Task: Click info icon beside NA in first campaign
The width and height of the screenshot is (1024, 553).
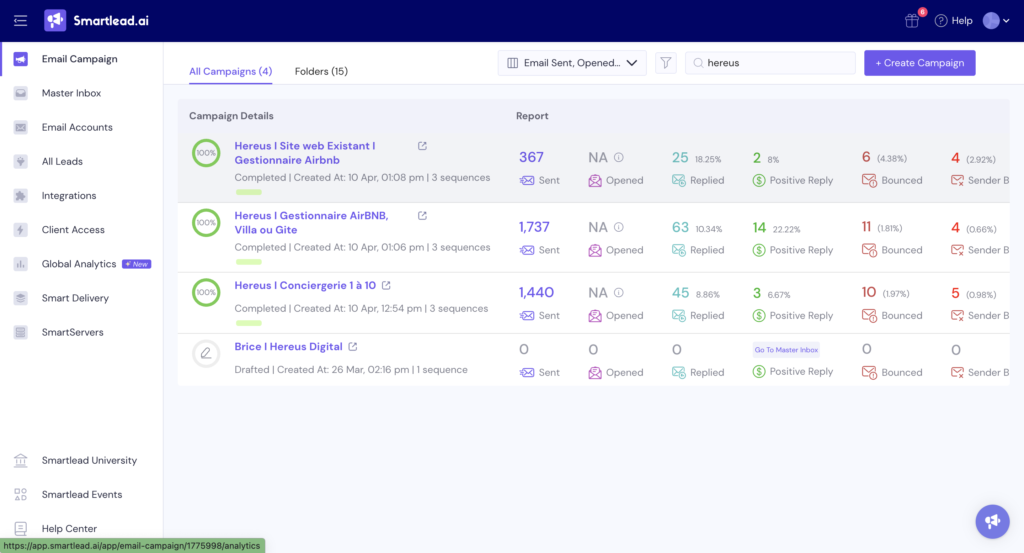Action: coord(618,157)
